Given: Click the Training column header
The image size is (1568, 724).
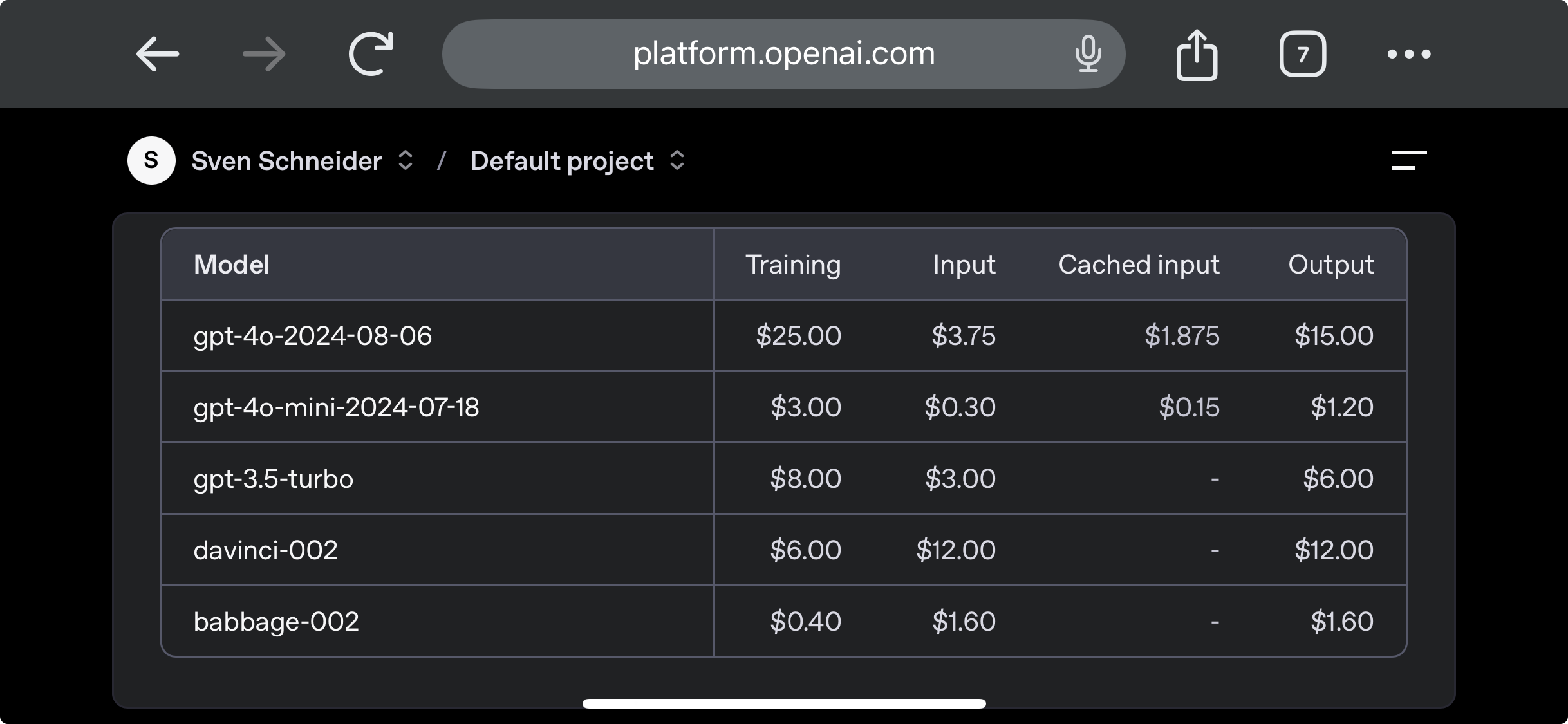Looking at the screenshot, I should (x=793, y=265).
